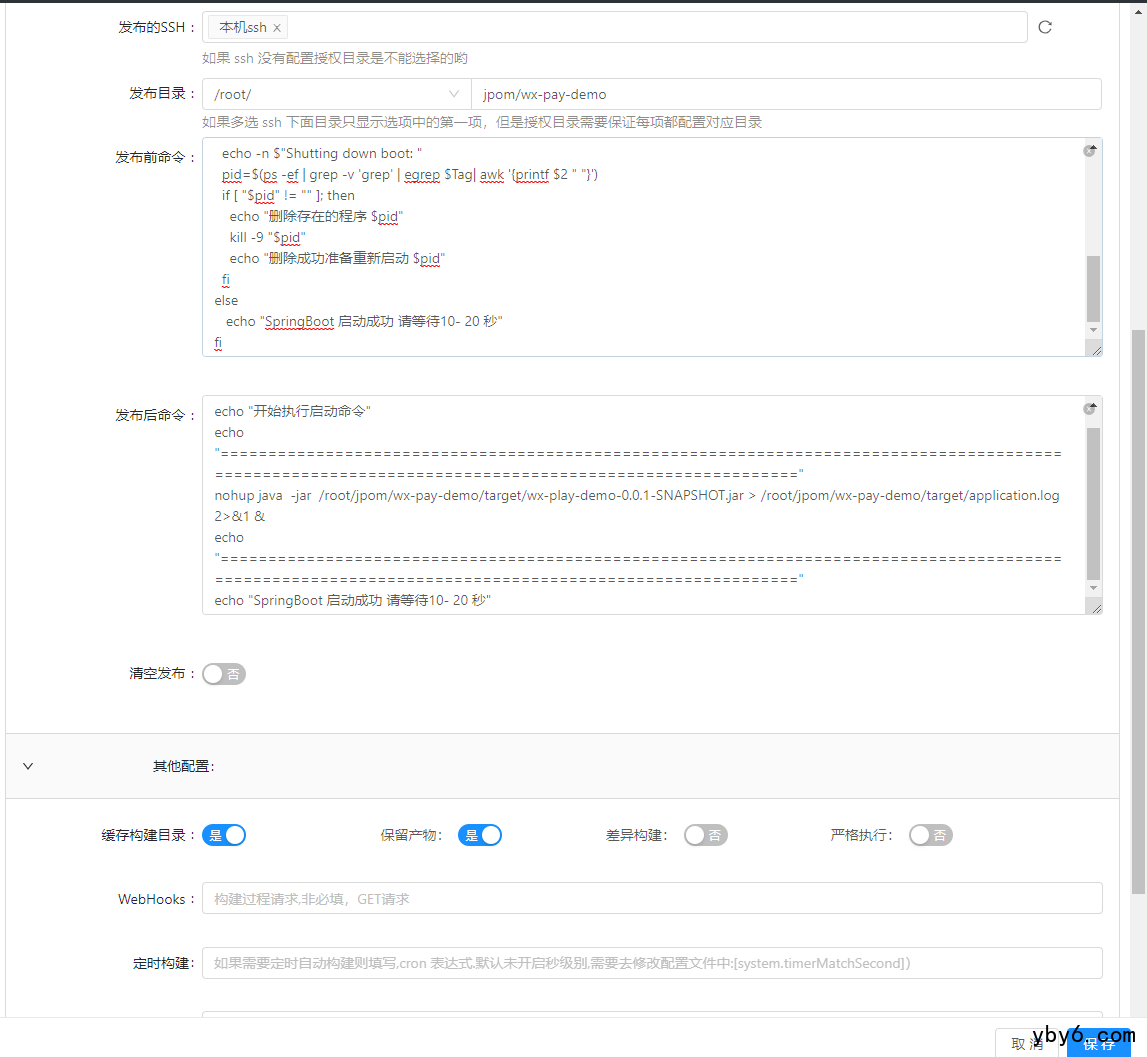
Task: Edit the jpom/wx-pay-demo directory field
Action: pos(786,94)
